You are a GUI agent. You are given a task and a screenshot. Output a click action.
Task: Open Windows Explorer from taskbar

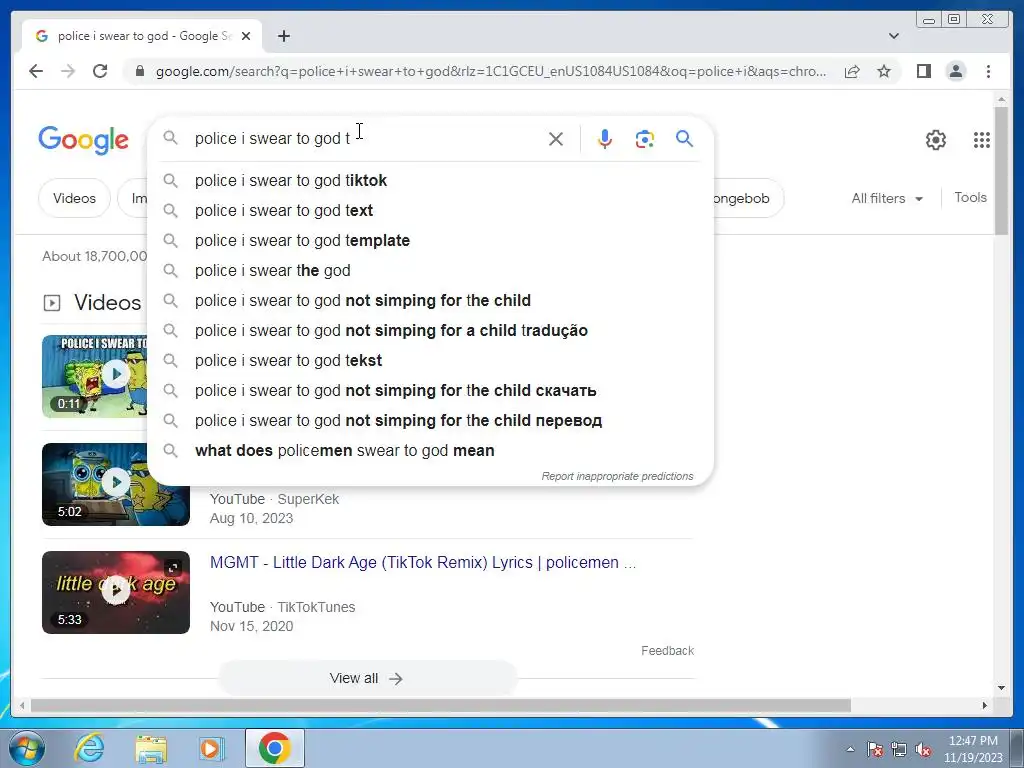click(x=151, y=748)
